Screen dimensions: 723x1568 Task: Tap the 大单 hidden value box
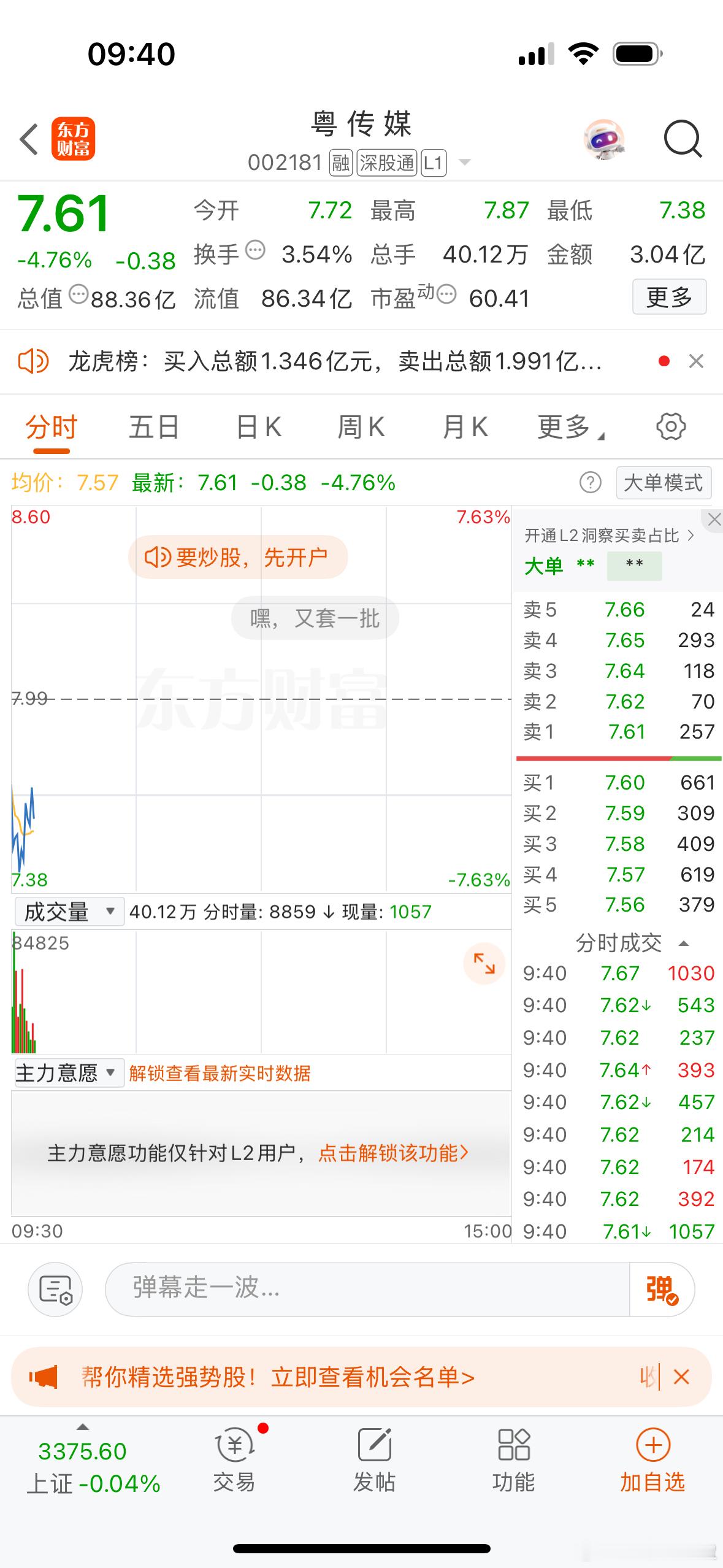click(634, 565)
